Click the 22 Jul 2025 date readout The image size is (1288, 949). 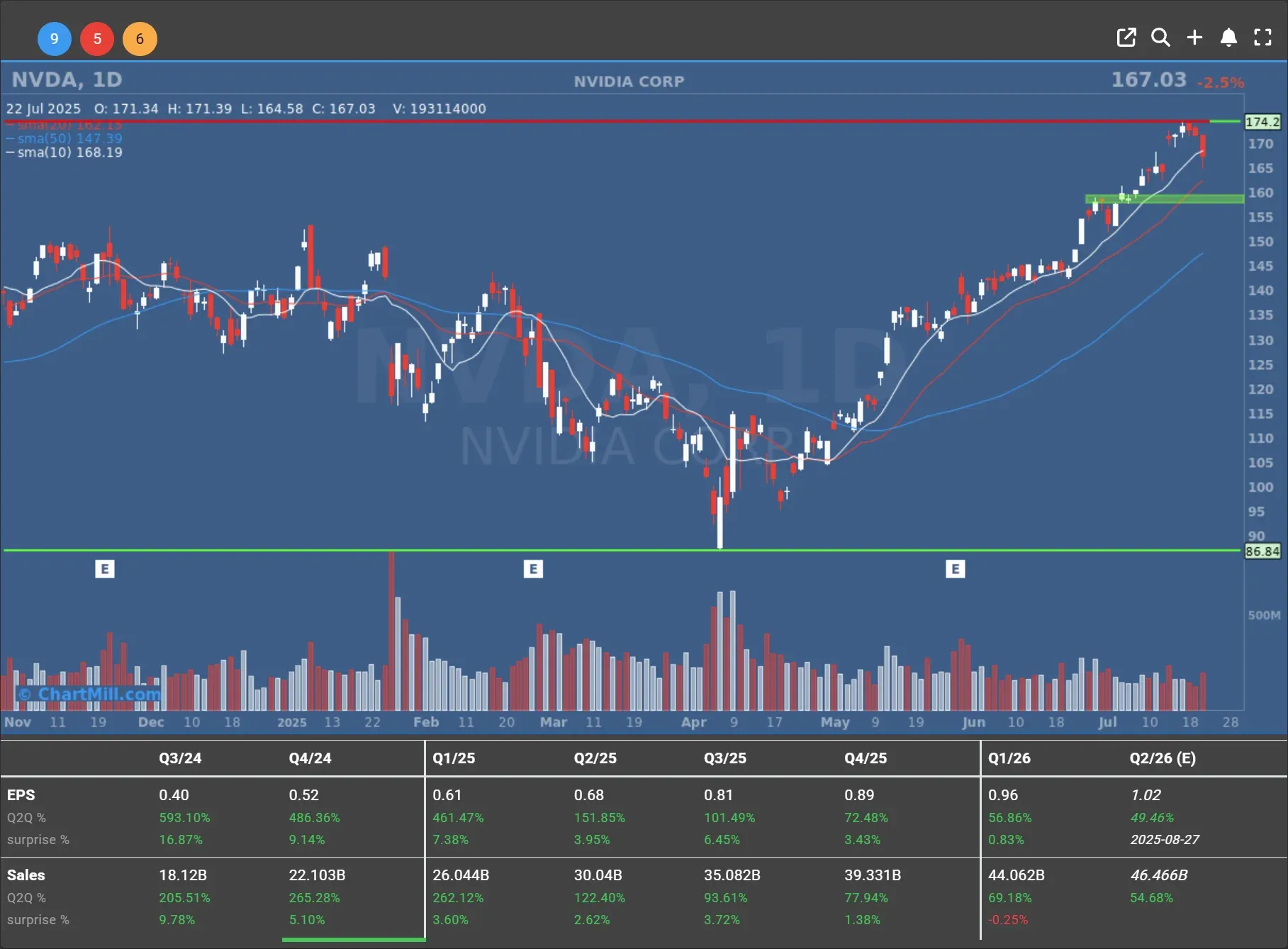point(43,109)
